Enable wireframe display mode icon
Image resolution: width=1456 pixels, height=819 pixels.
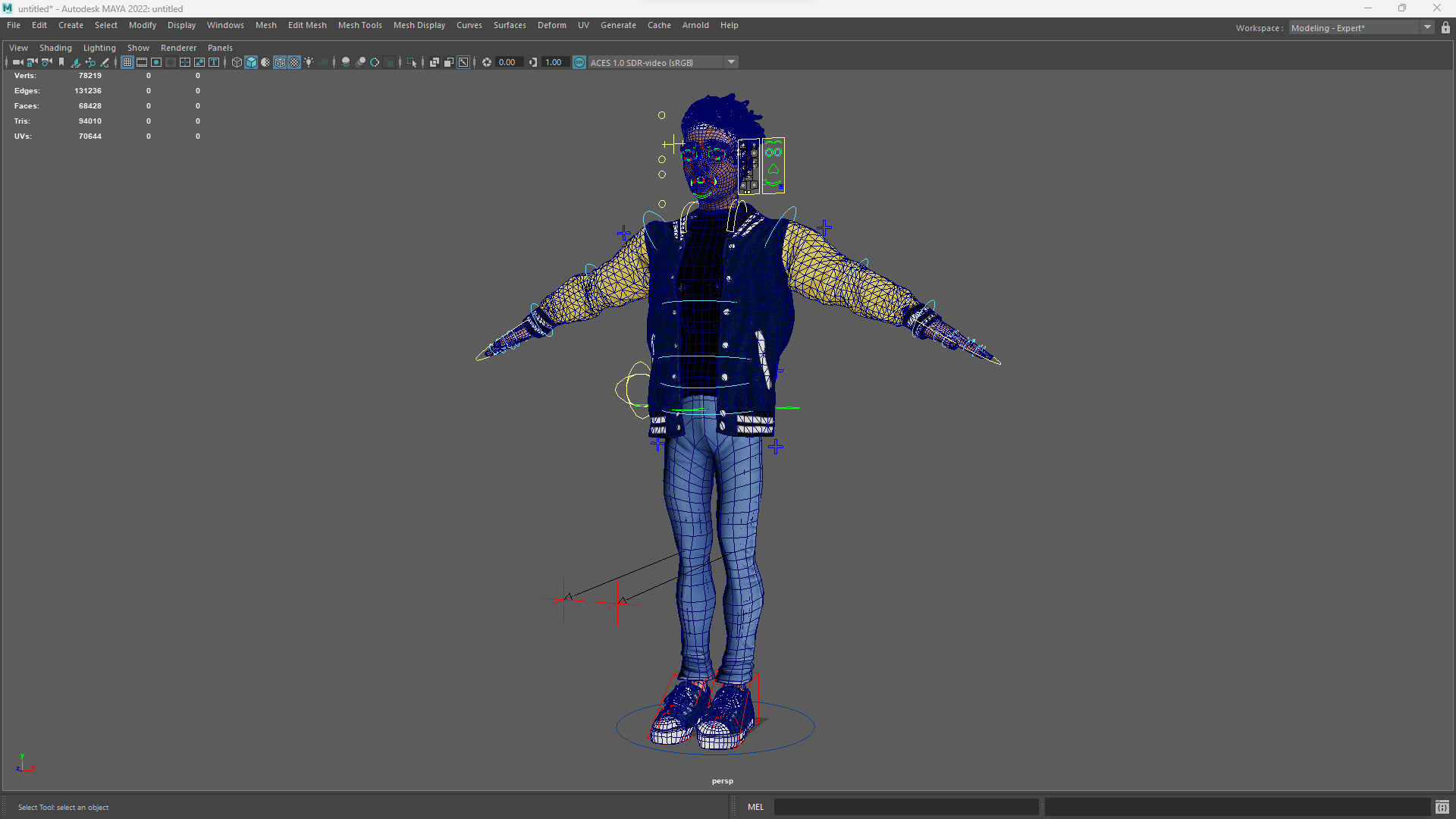pos(237,62)
